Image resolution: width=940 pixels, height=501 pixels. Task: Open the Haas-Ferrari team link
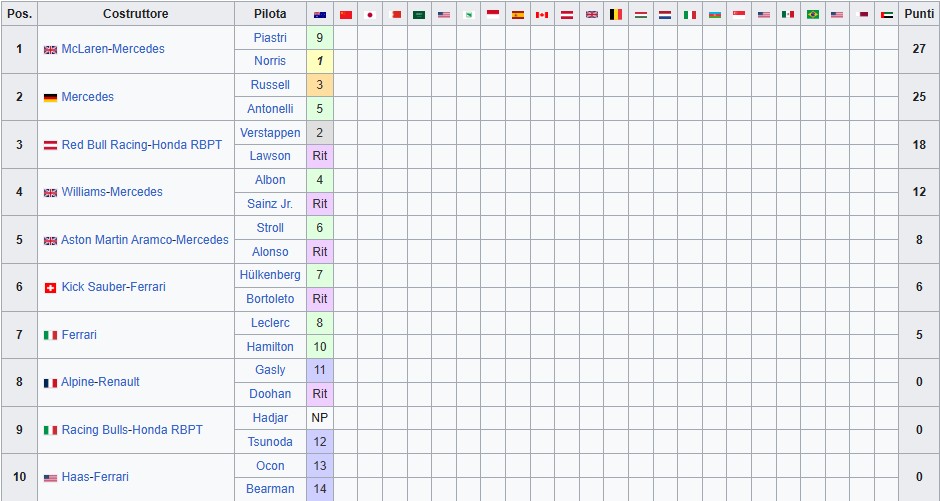pyautogui.click(x=95, y=478)
